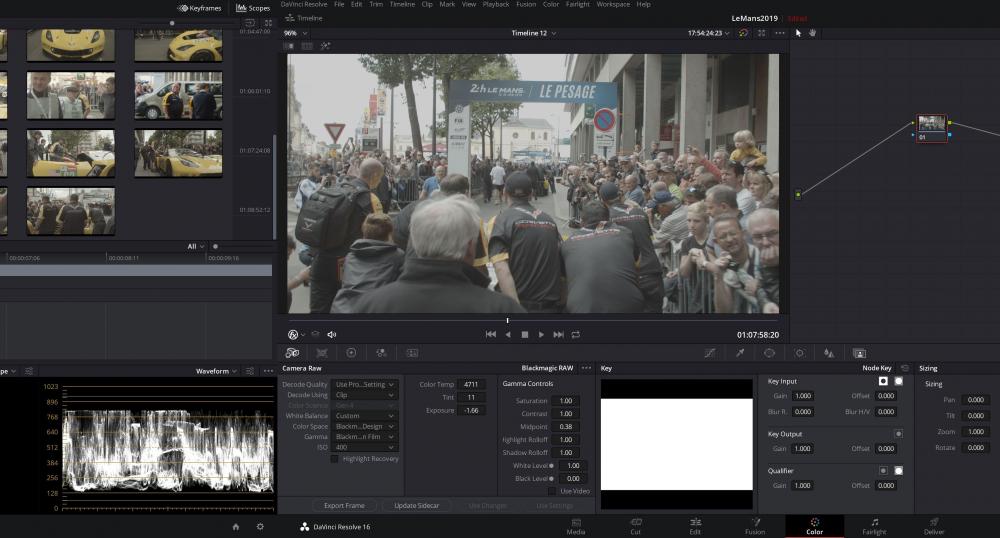
Task: Open the Playback menu
Action: click(496, 4)
